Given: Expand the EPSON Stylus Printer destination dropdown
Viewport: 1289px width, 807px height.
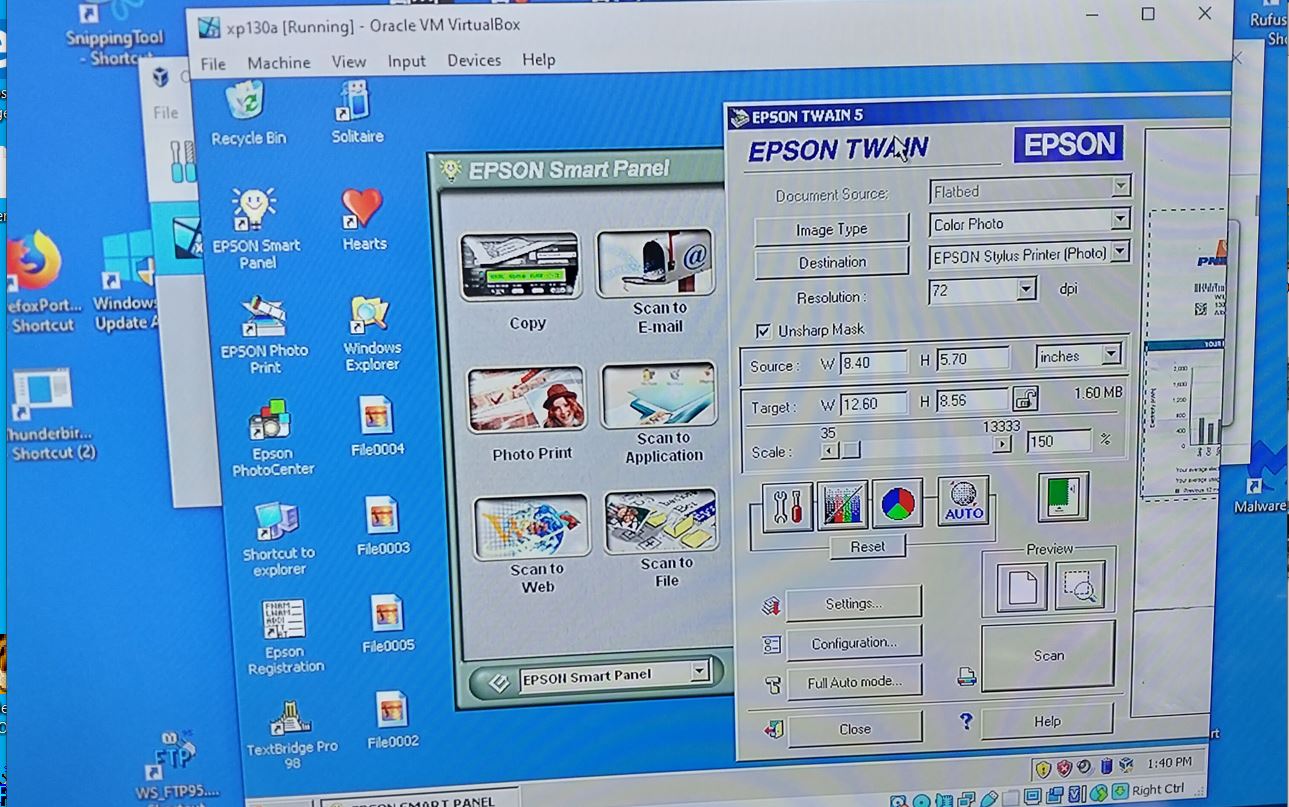Looking at the screenshot, I should tap(1120, 251).
